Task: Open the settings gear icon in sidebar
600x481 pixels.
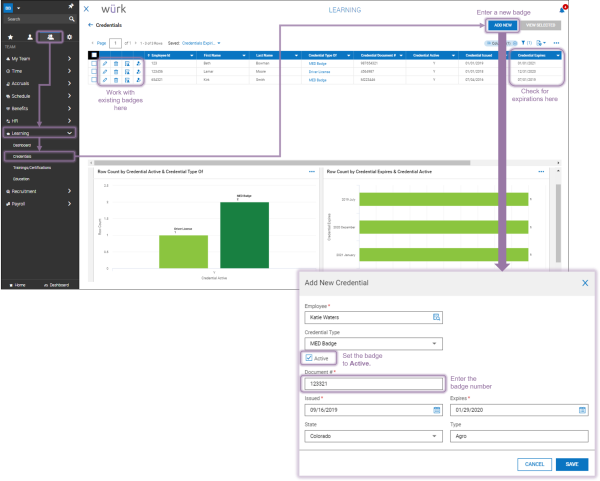Action: (x=69, y=37)
